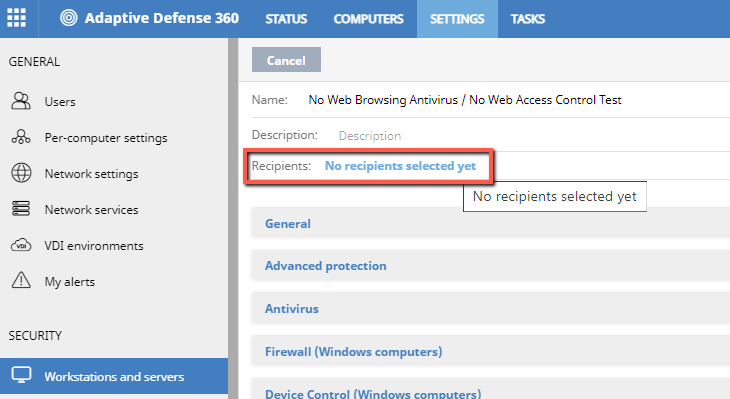
Task: Switch to the STATUS tab
Action: coord(286,19)
